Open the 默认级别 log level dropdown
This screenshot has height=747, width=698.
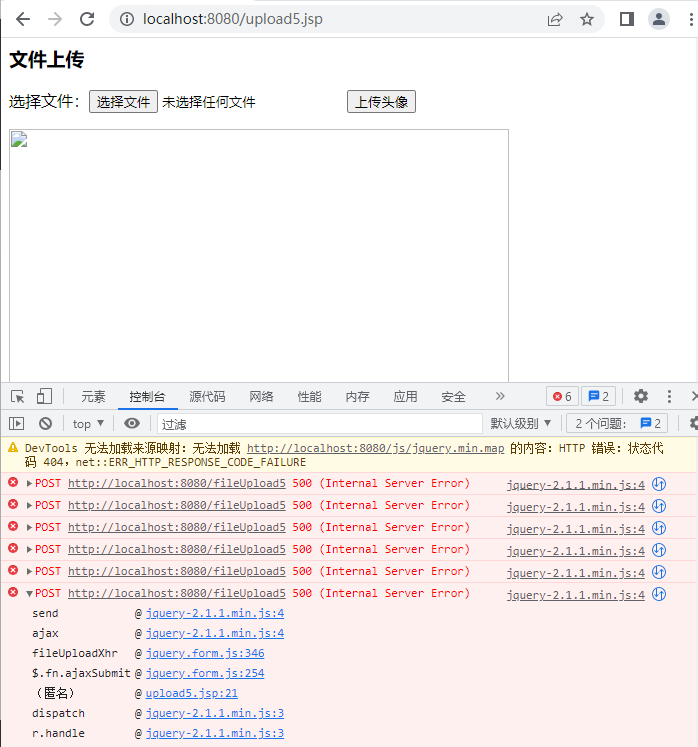point(521,423)
